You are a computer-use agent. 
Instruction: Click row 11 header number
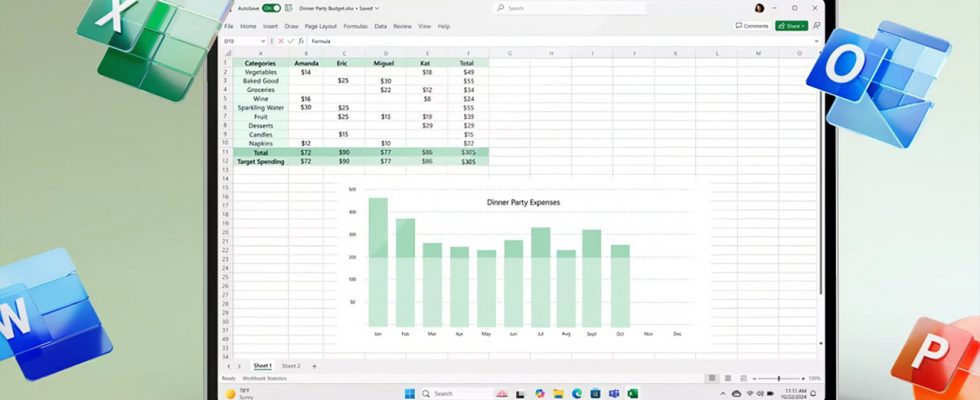coord(226,152)
